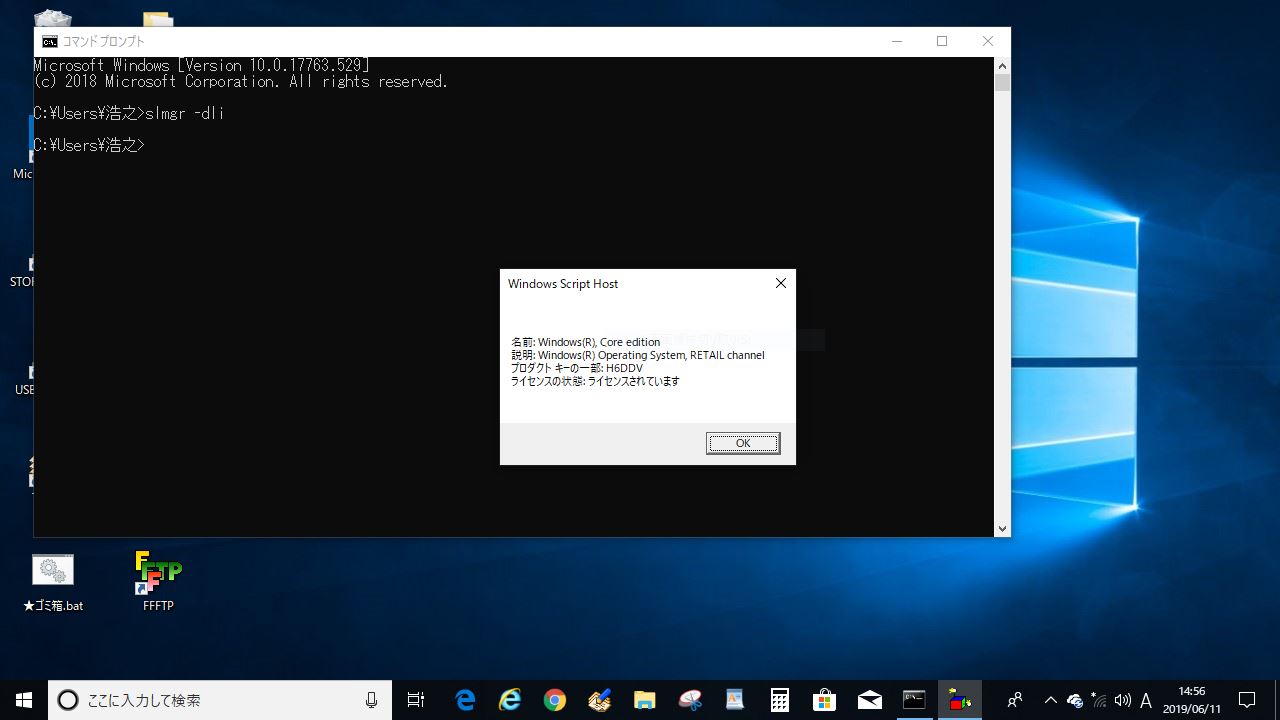The height and width of the screenshot is (720, 1280).
Task: Click the slmgr -dli command text
Action: tap(184, 114)
